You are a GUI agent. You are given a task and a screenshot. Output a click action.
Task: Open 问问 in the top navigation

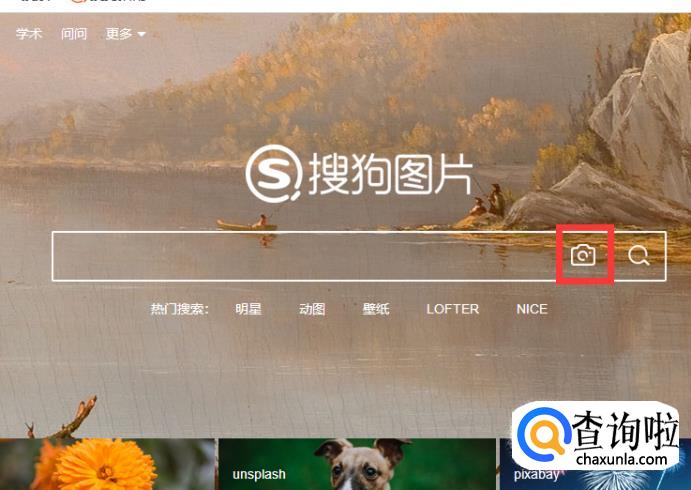74,33
